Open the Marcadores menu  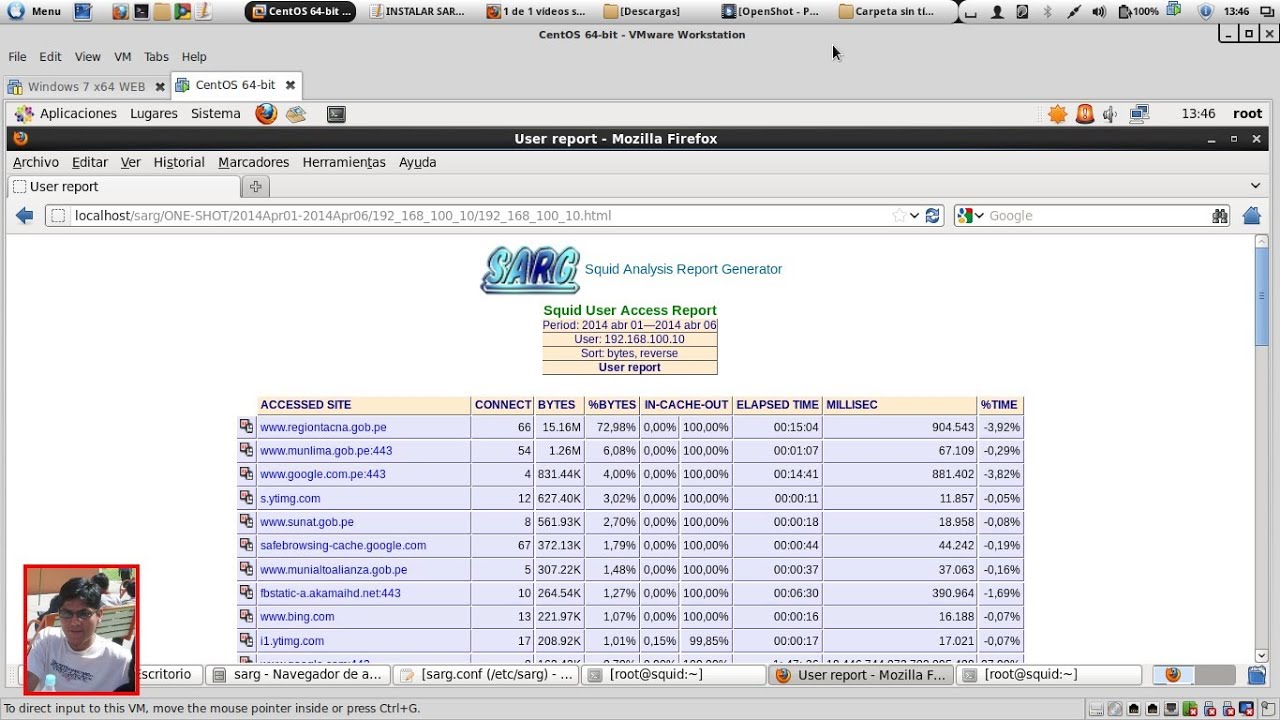[x=254, y=162]
